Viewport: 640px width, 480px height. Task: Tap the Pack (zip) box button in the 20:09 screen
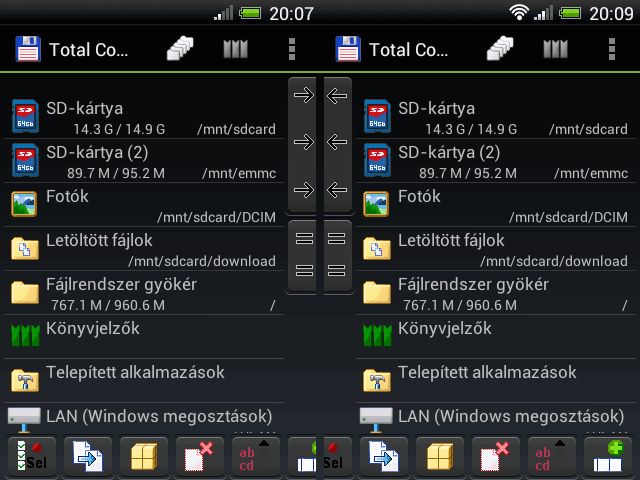[440, 456]
